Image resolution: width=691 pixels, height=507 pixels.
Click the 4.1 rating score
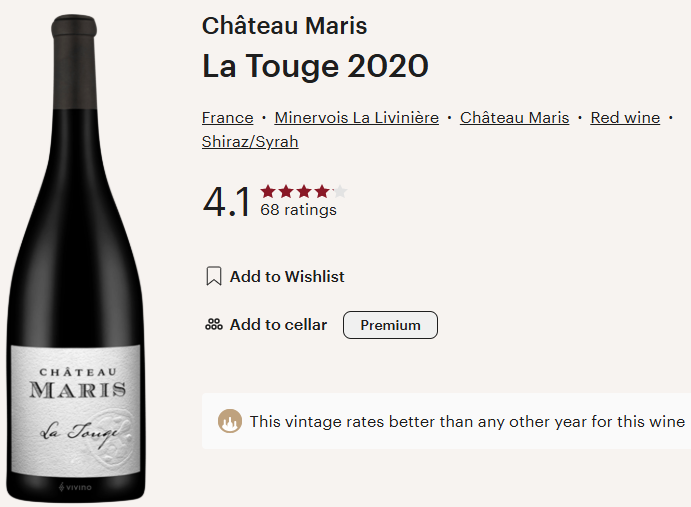pyautogui.click(x=227, y=202)
